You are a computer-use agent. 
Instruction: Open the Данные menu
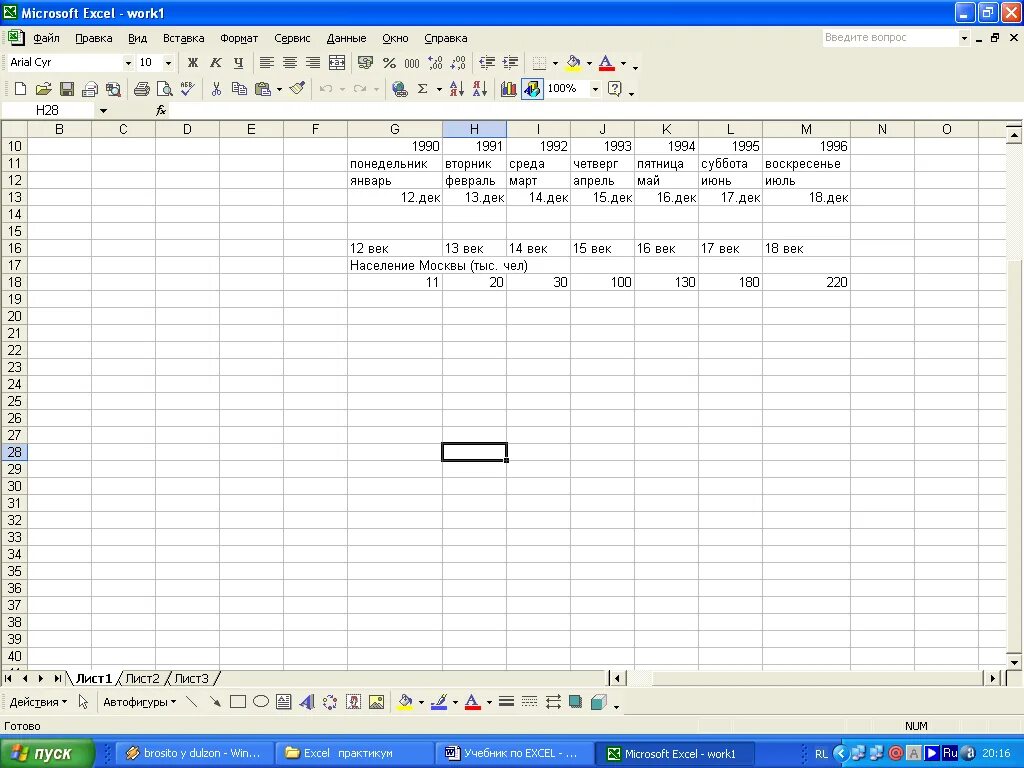[x=346, y=39]
